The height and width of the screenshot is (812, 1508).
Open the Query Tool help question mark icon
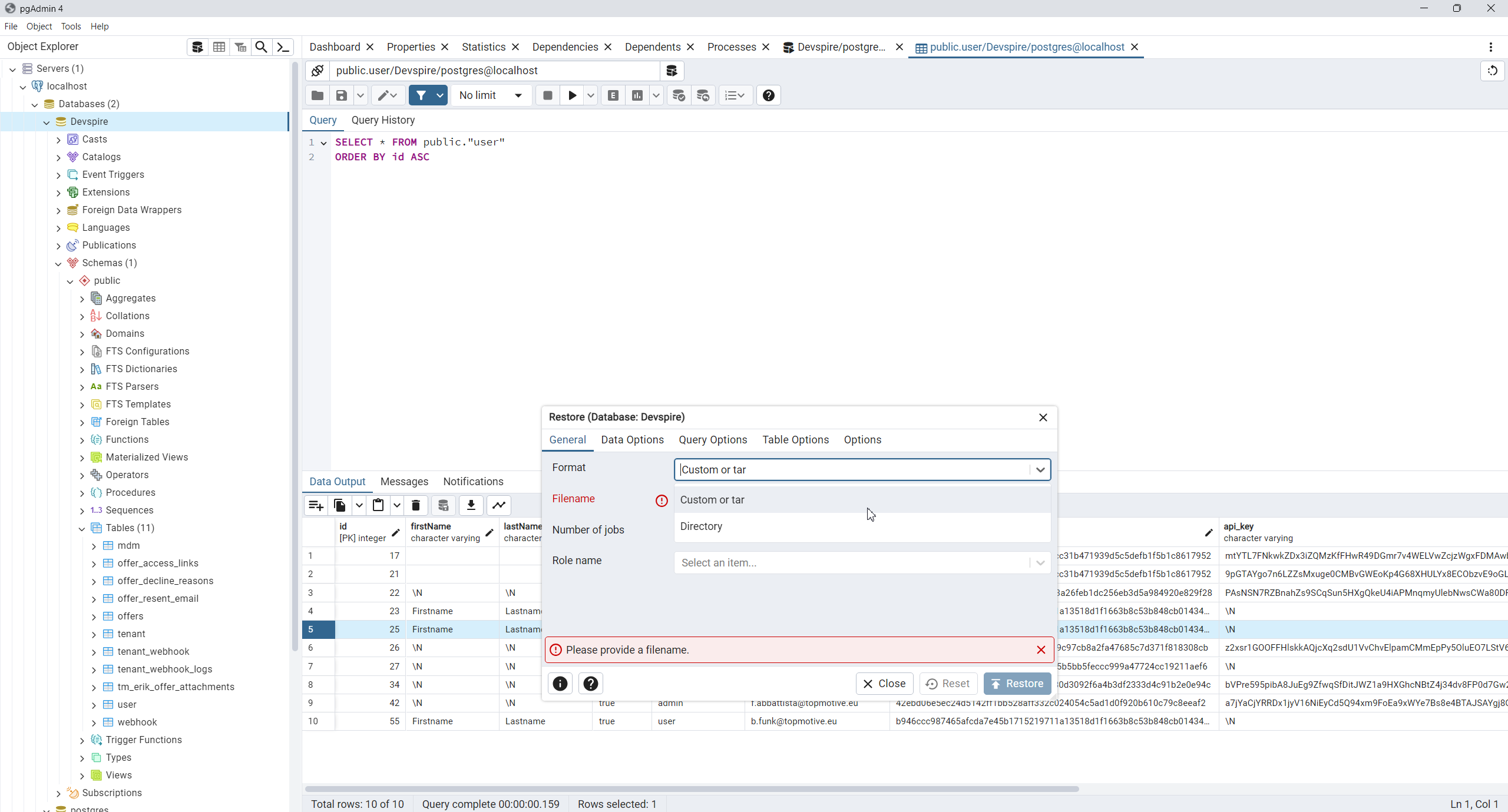coord(768,95)
